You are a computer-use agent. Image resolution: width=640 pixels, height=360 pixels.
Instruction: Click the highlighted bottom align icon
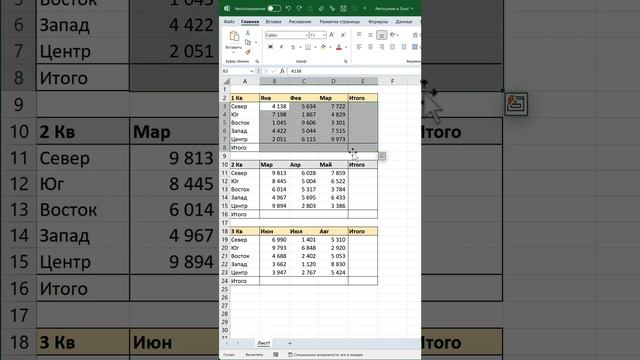(x=381, y=35)
